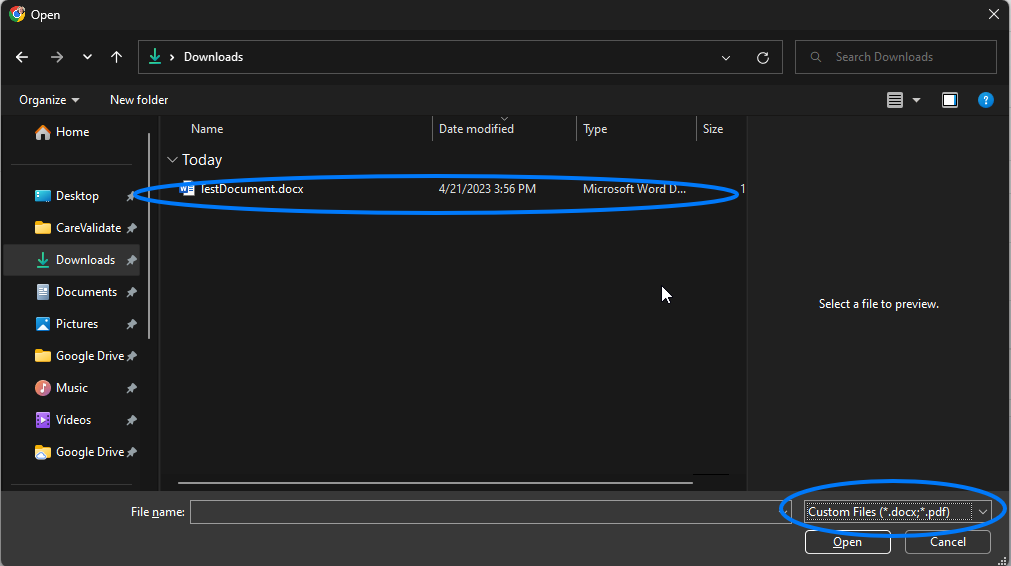Select Downloads in the sidebar
Viewport: 1011px width, 566px height.
[72, 260]
